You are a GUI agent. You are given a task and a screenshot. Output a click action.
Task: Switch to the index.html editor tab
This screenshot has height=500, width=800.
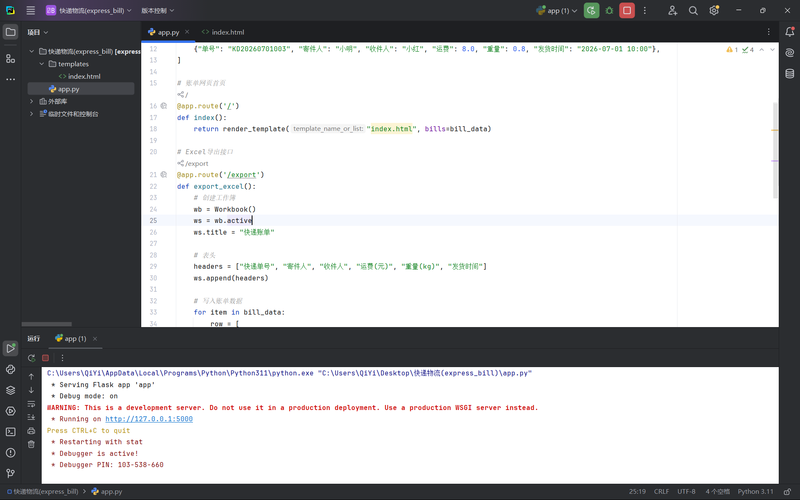coord(223,32)
